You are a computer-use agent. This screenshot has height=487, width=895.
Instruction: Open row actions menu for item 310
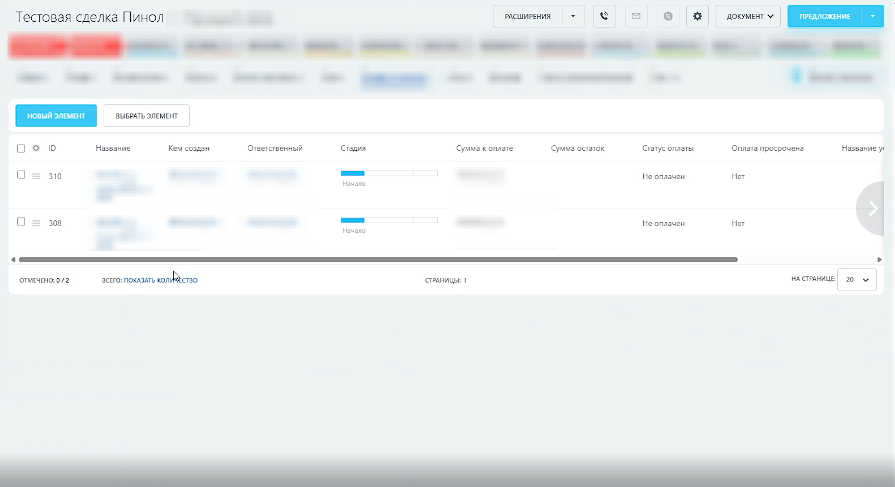tap(36, 176)
